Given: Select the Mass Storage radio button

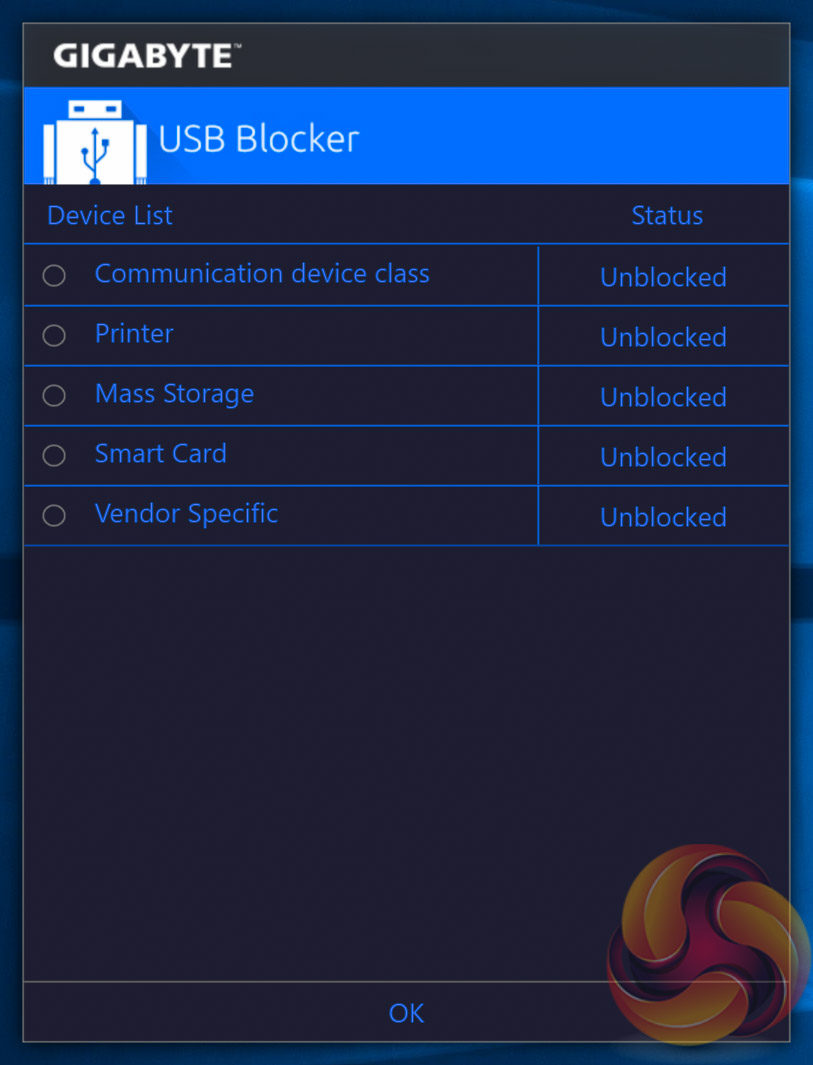Looking at the screenshot, I should pos(54,395).
